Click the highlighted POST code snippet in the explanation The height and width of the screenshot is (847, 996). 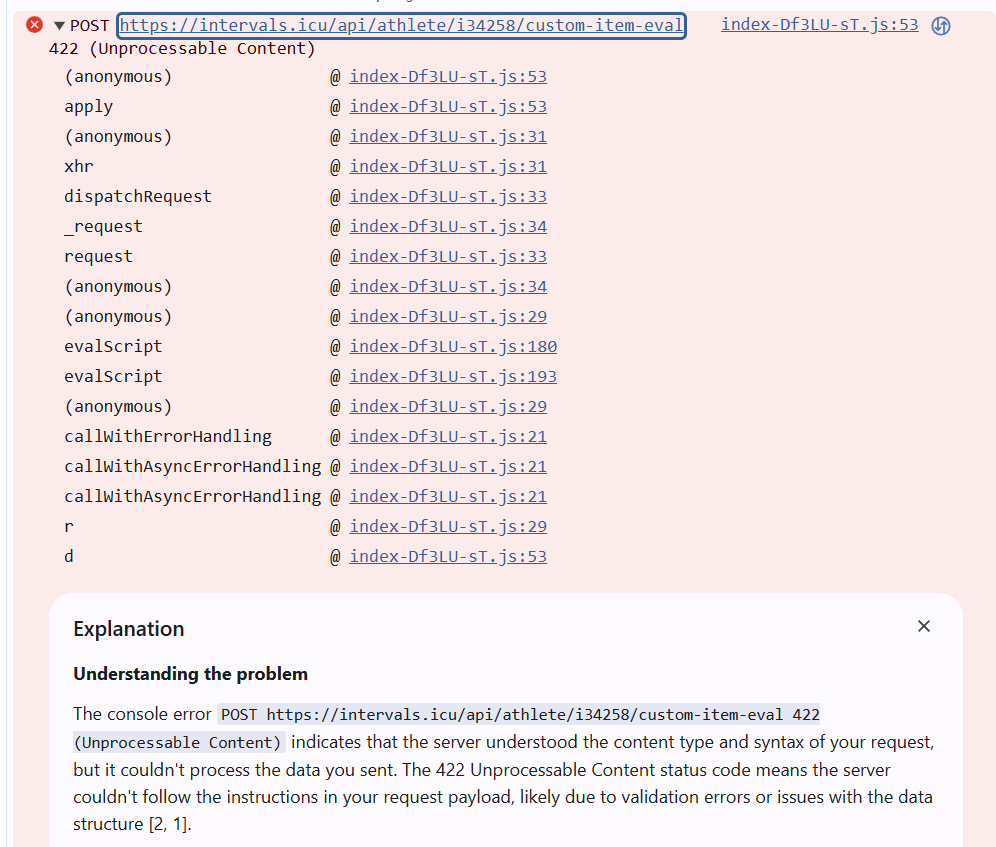click(x=520, y=715)
